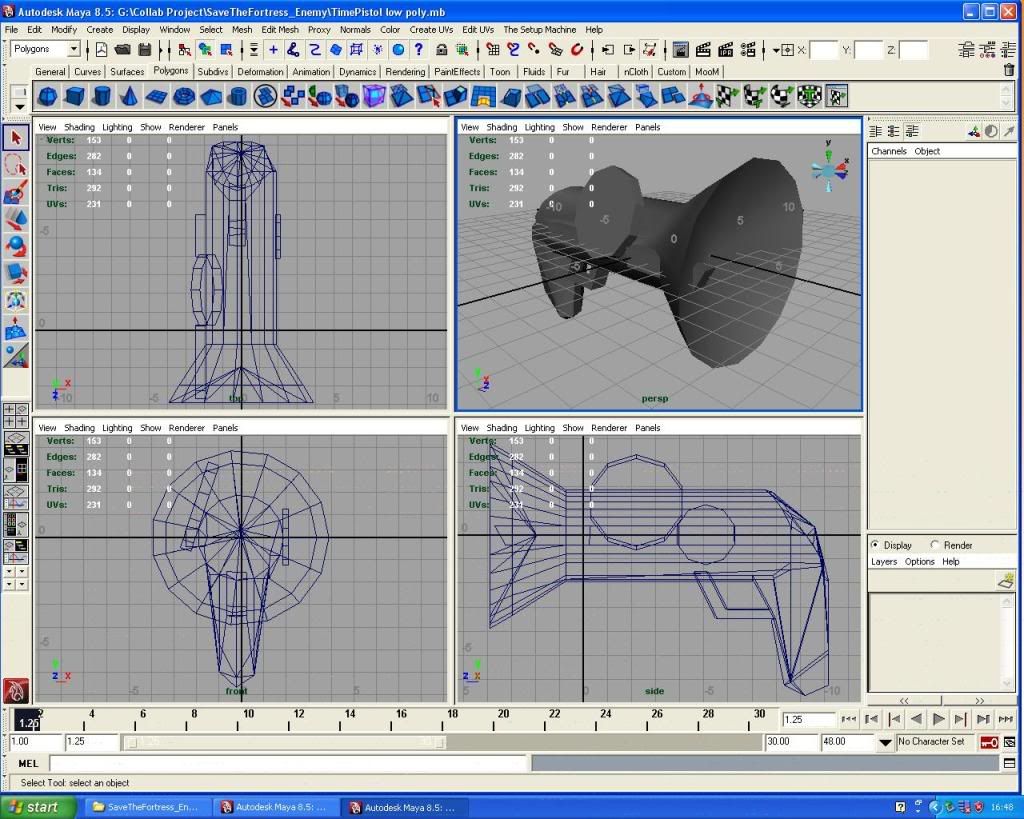Screen dimensions: 1024x819
Task: Activate the Lasso selection tool
Action: pos(16,165)
